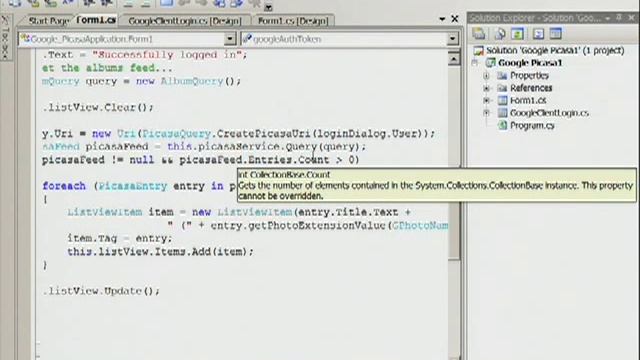
Task: Refresh the Solution Explorer tree
Action: pos(518,33)
